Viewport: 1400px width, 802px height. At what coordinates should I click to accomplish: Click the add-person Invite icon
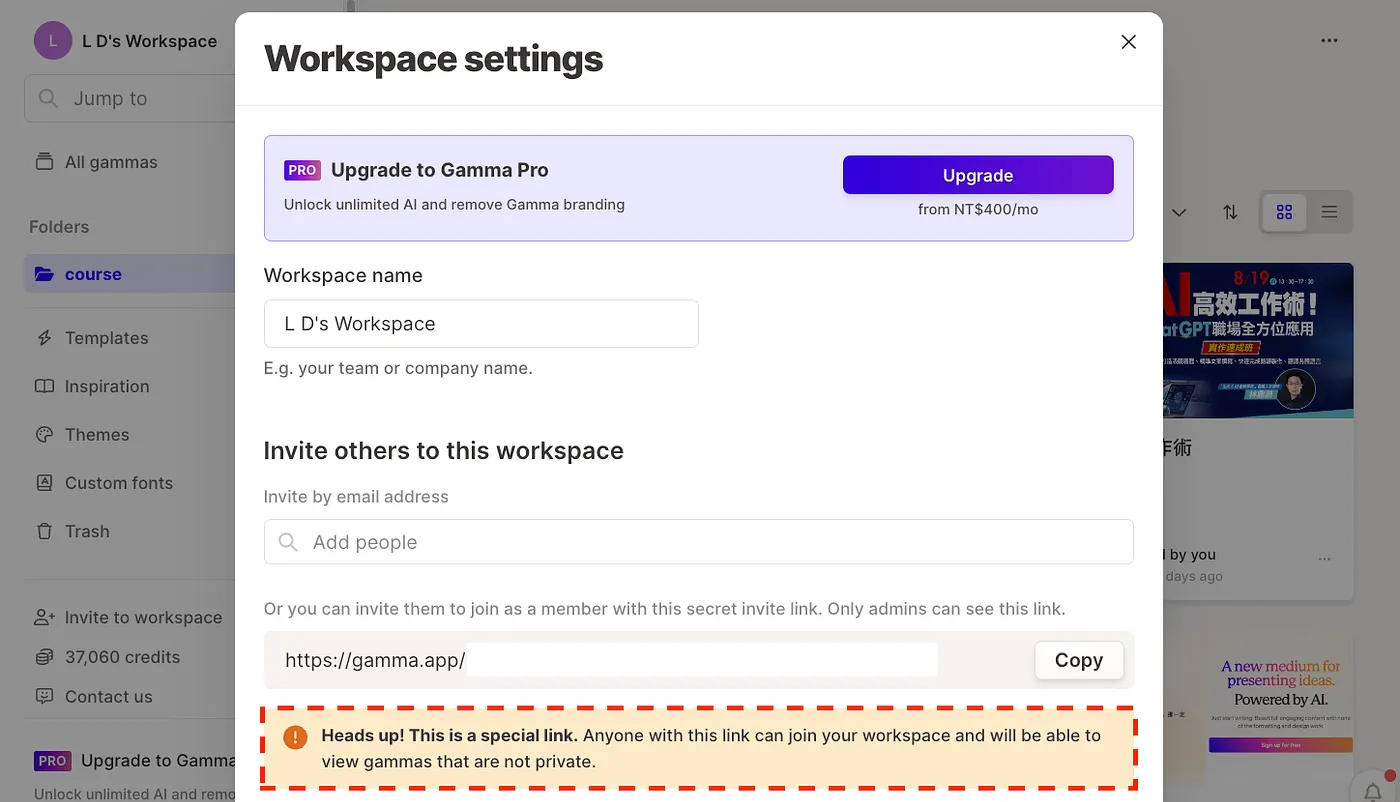click(x=44, y=617)
